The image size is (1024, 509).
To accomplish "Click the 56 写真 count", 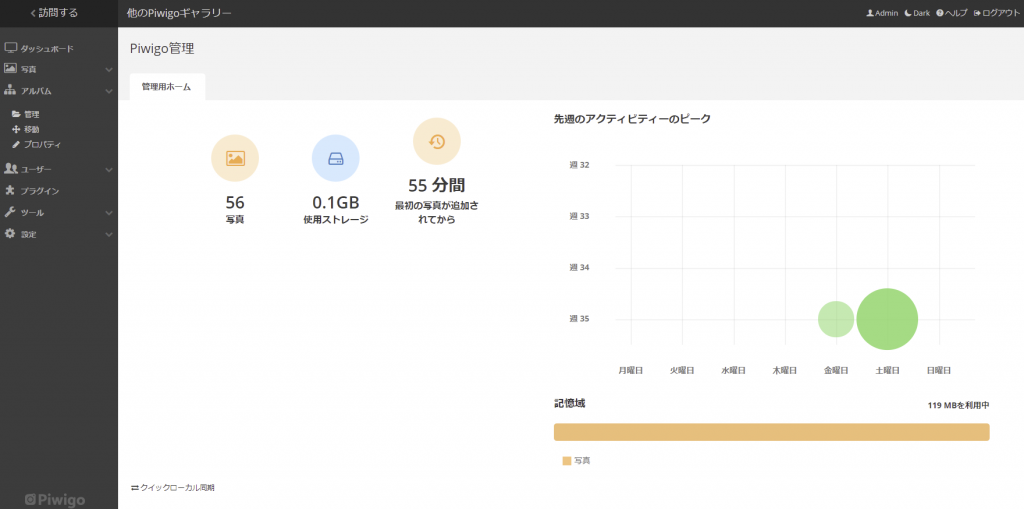I will point(235,203).
